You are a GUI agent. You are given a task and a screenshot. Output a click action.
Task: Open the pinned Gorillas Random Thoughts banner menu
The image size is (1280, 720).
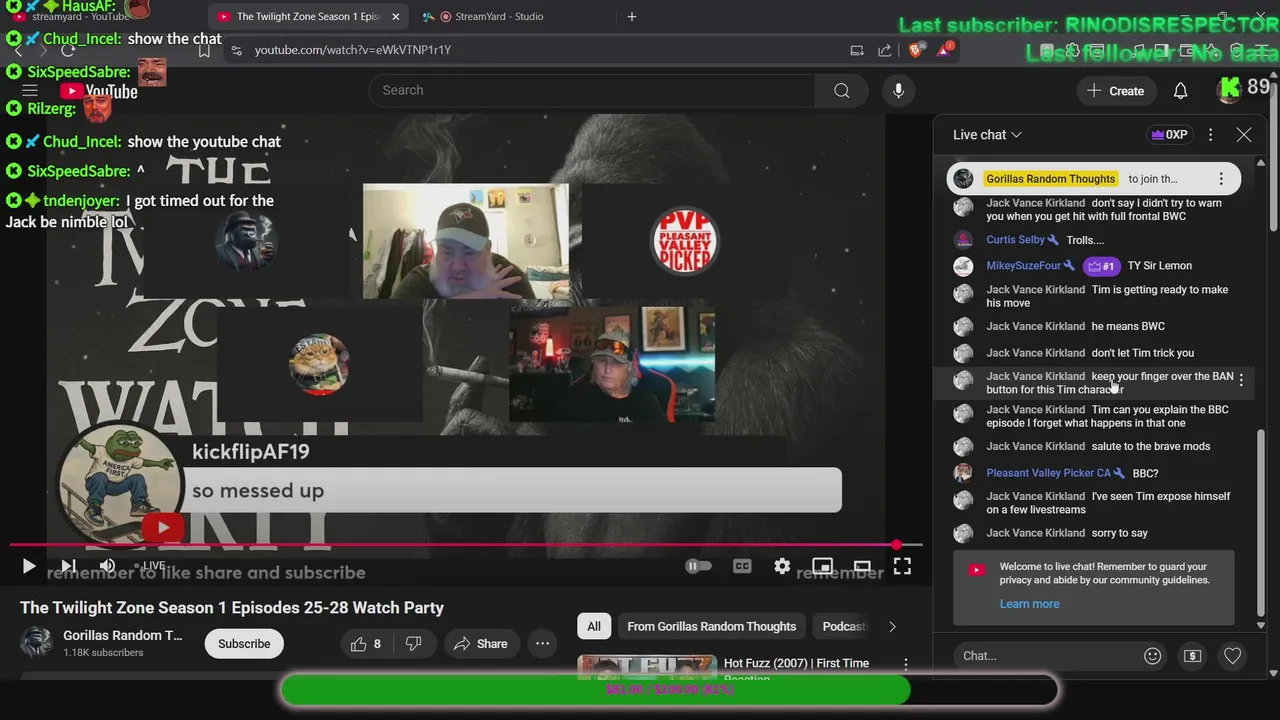click(x=1221, y=179)
